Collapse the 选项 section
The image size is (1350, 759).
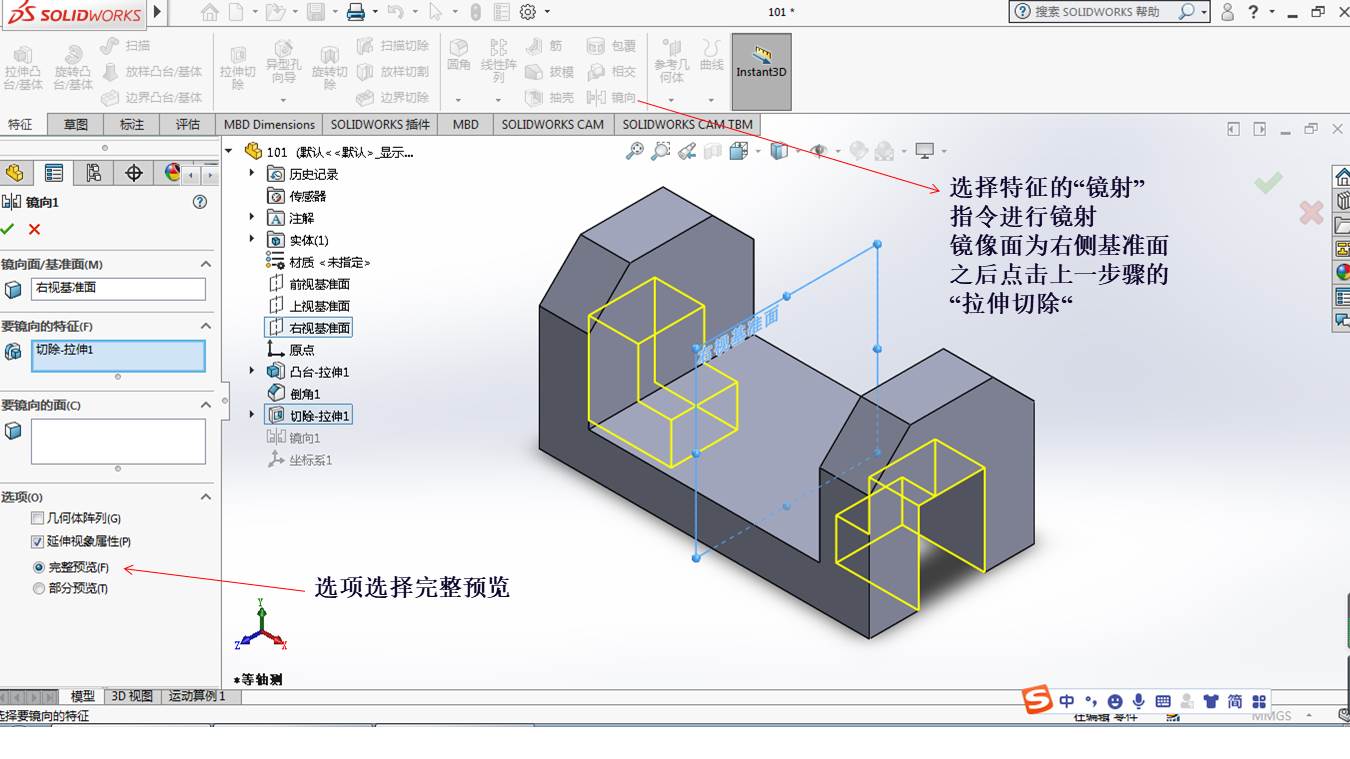(206, 497)
